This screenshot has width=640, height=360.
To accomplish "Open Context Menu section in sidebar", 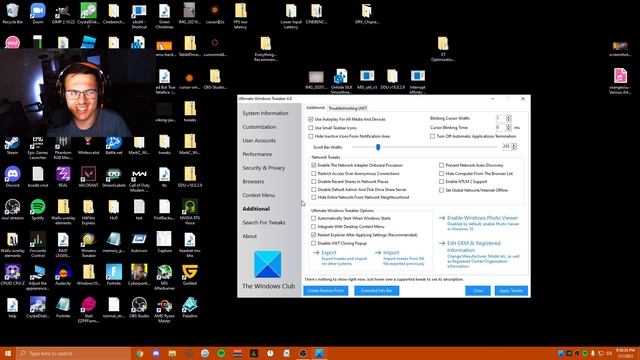I will click(259, 195).
